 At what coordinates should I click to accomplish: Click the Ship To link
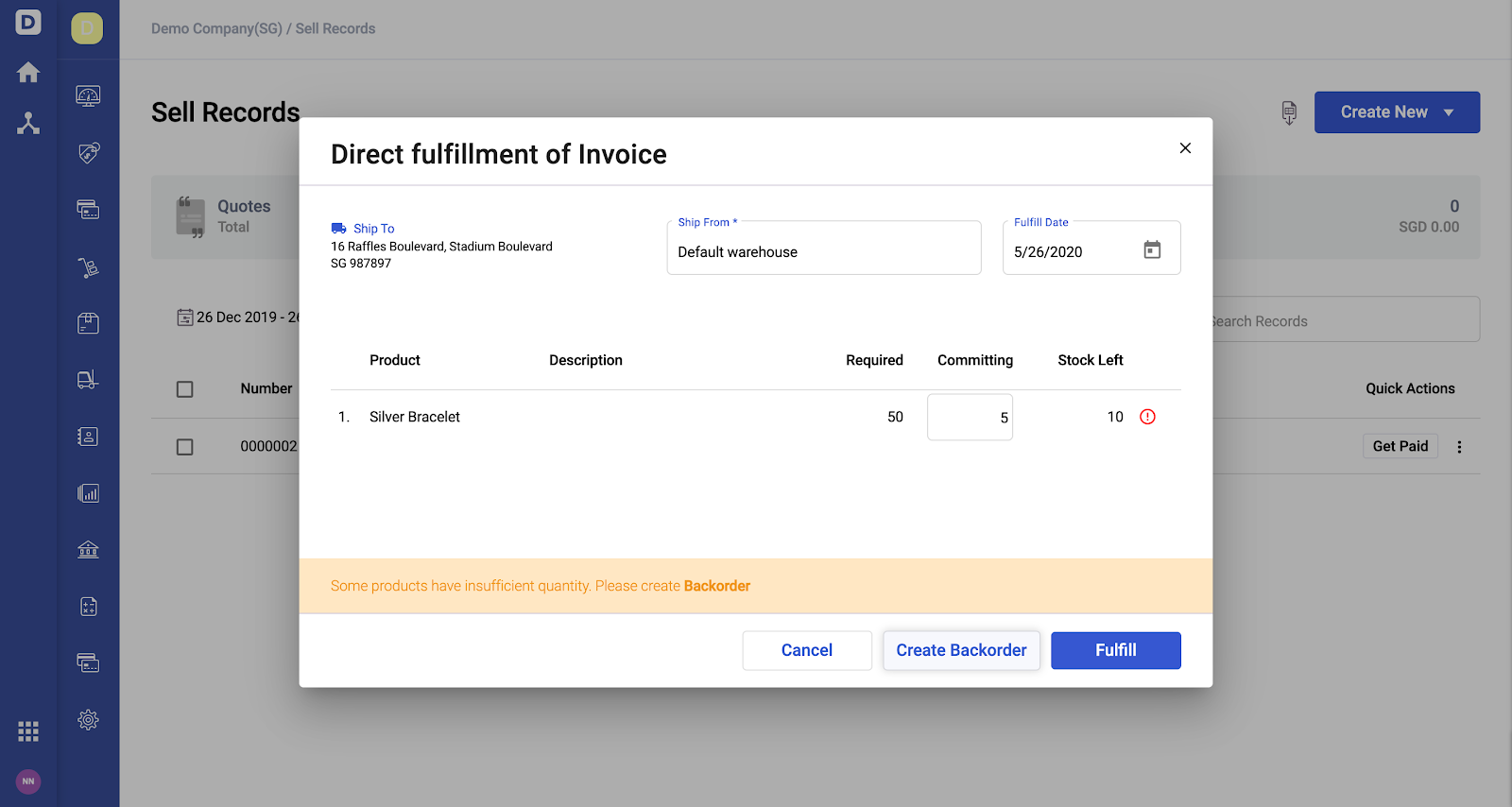374,229
